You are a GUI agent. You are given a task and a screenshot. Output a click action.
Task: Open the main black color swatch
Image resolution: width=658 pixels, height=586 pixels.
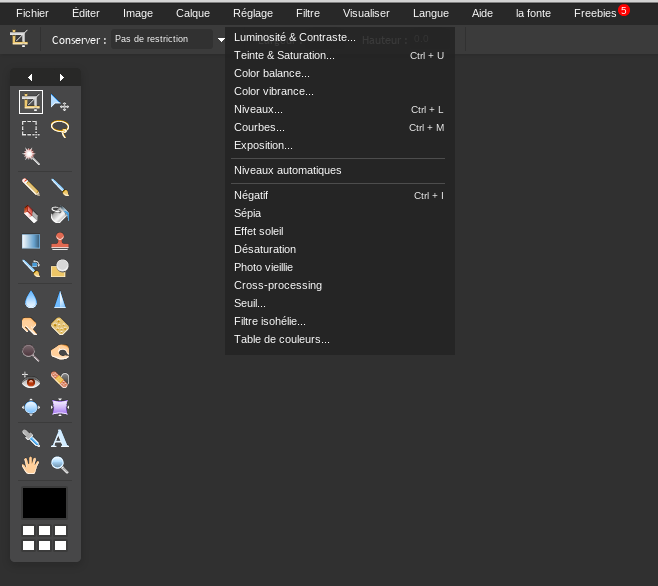44,503
